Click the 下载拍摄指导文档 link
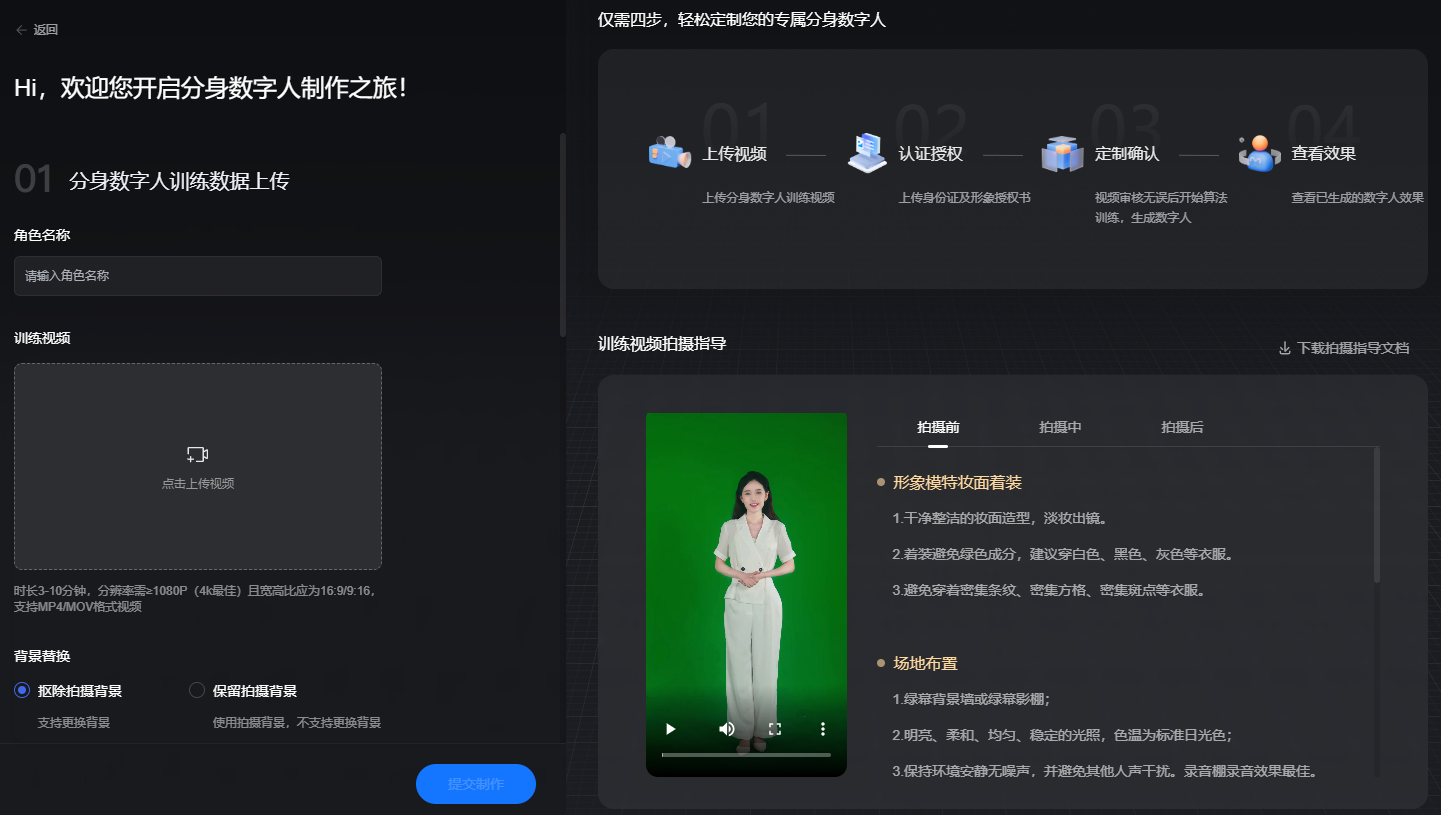Viewport: 1441px width, 815px height. pos(1353,348)
